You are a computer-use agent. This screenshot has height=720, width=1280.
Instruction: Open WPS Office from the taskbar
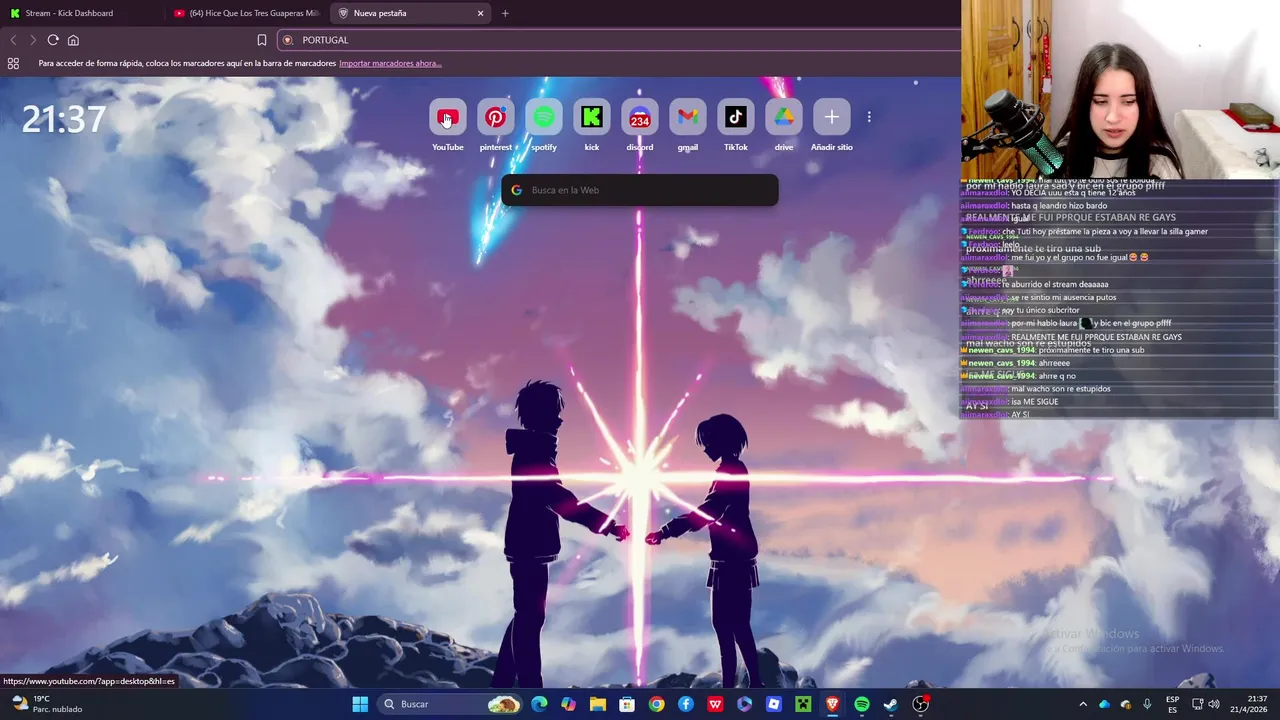[x=715, y=704]
